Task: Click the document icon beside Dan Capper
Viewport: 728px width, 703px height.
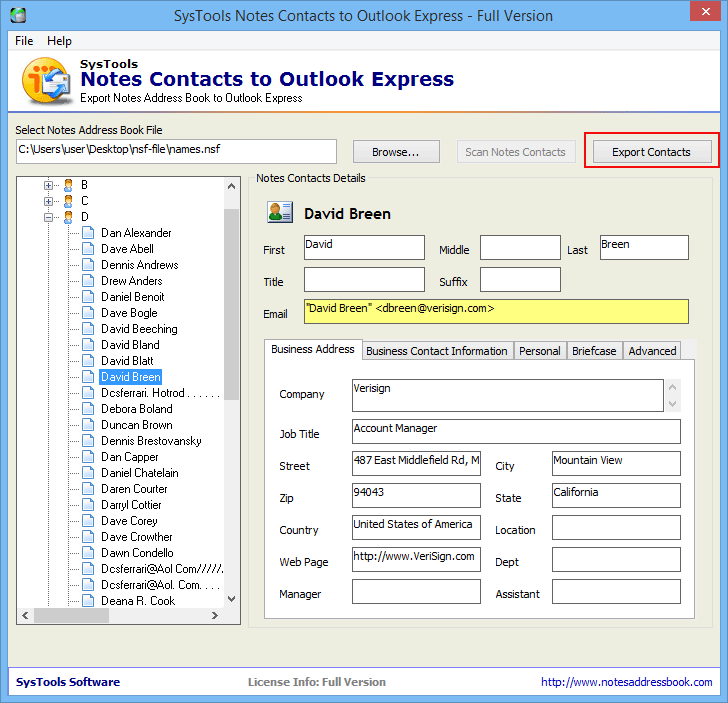Action: (x=88, y=457)
